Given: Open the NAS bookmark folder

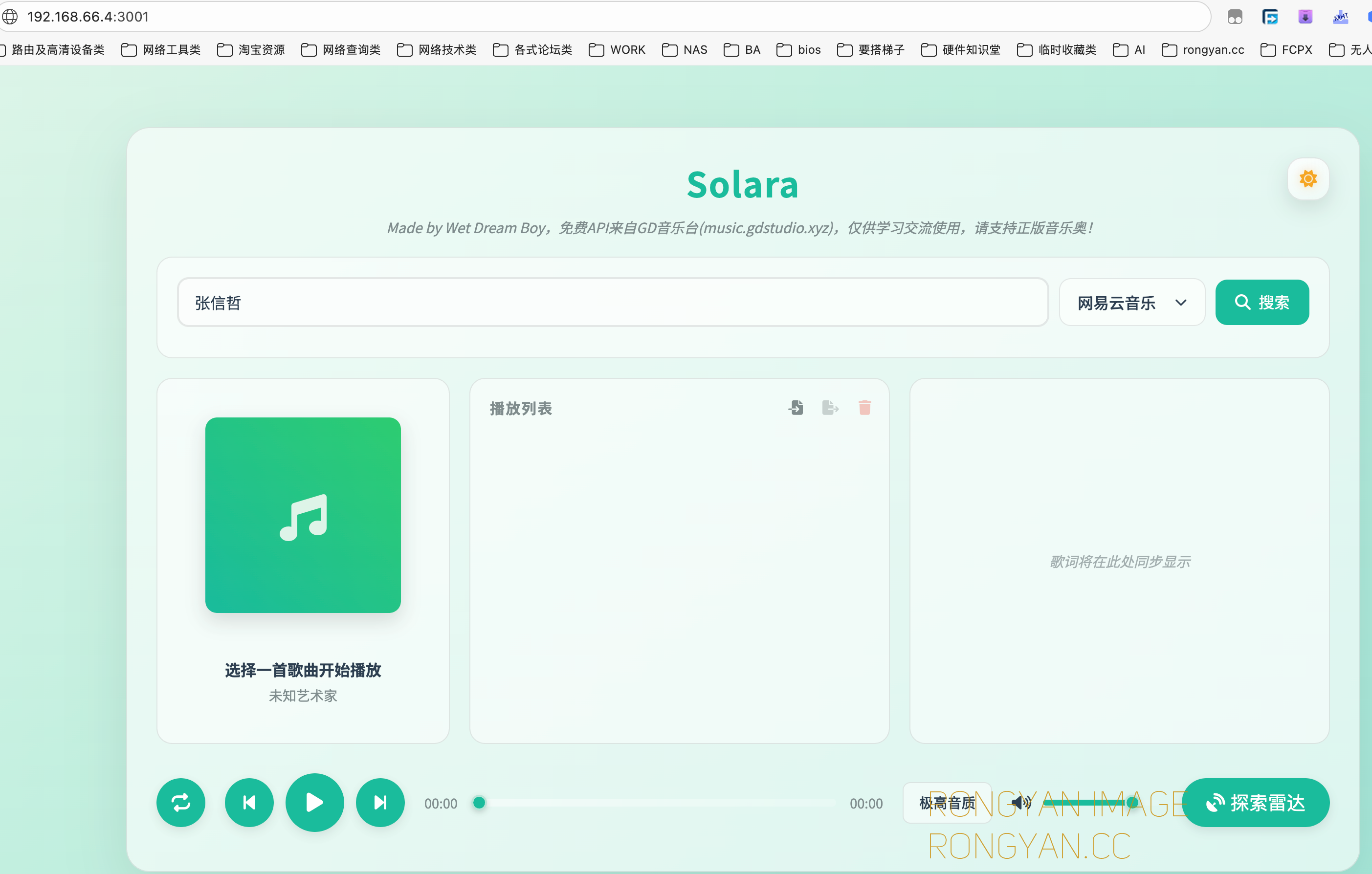Looking at the screenshot, I should coord(685,49).
